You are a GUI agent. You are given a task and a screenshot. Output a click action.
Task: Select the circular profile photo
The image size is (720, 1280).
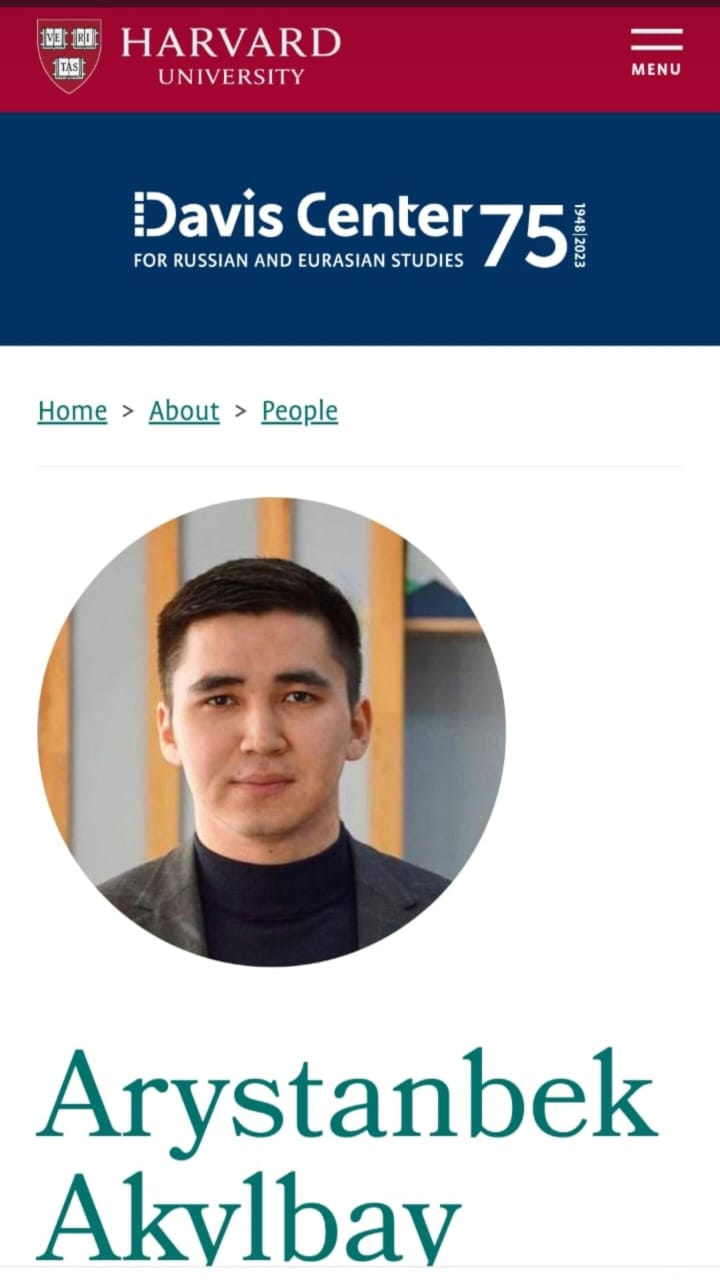(272, 732)
